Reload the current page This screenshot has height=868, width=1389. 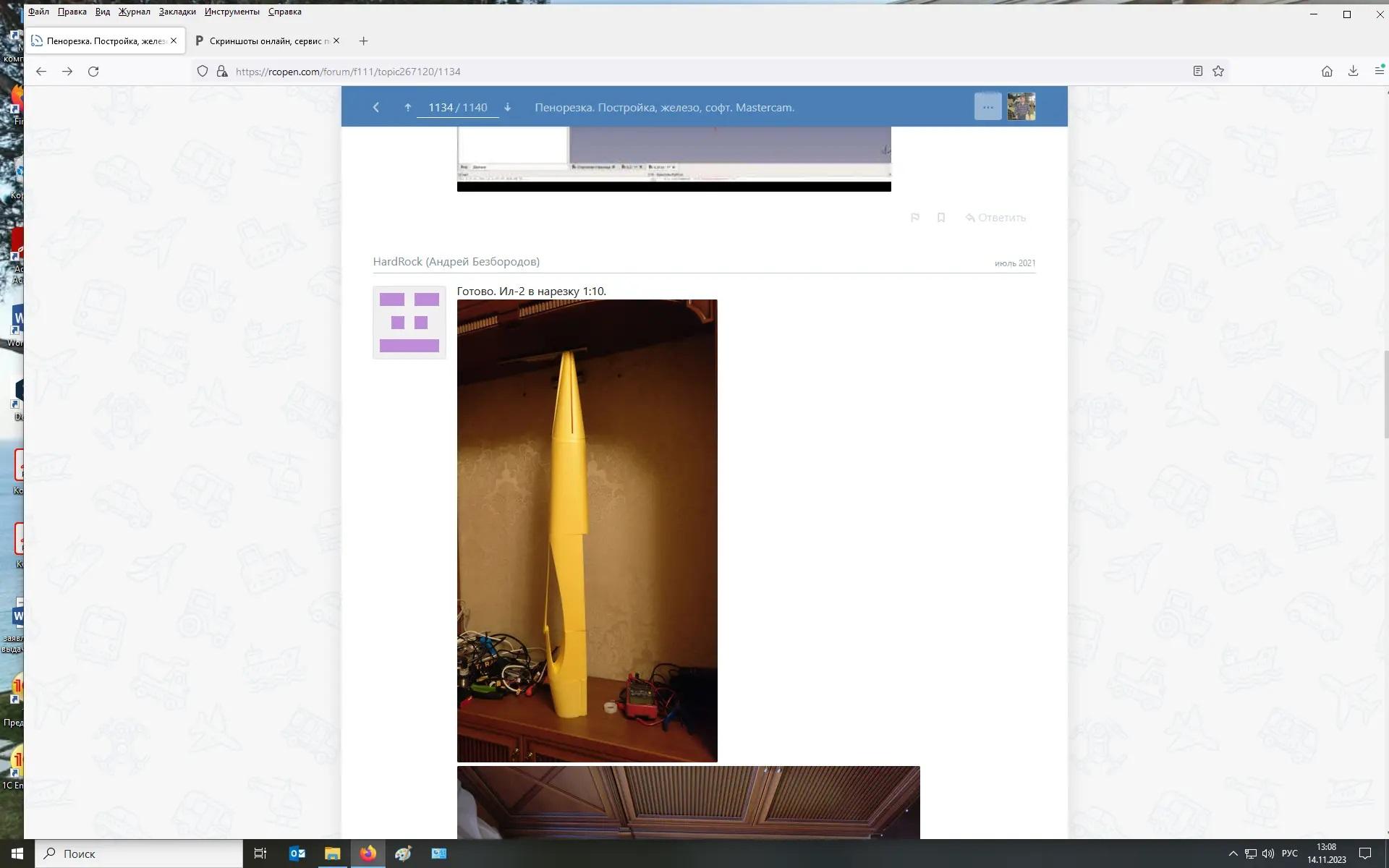[x=93, y=72]
